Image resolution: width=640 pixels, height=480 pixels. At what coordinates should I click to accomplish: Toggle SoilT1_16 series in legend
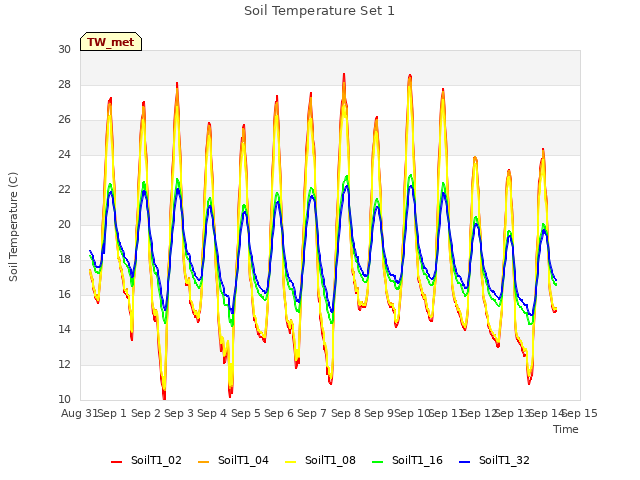click(x=407, y=460)
